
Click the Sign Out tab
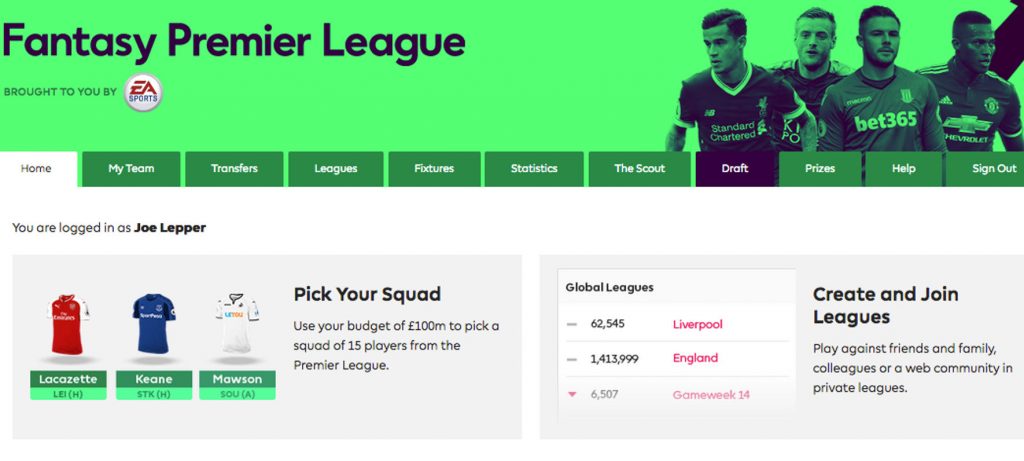tap(993, 169)
